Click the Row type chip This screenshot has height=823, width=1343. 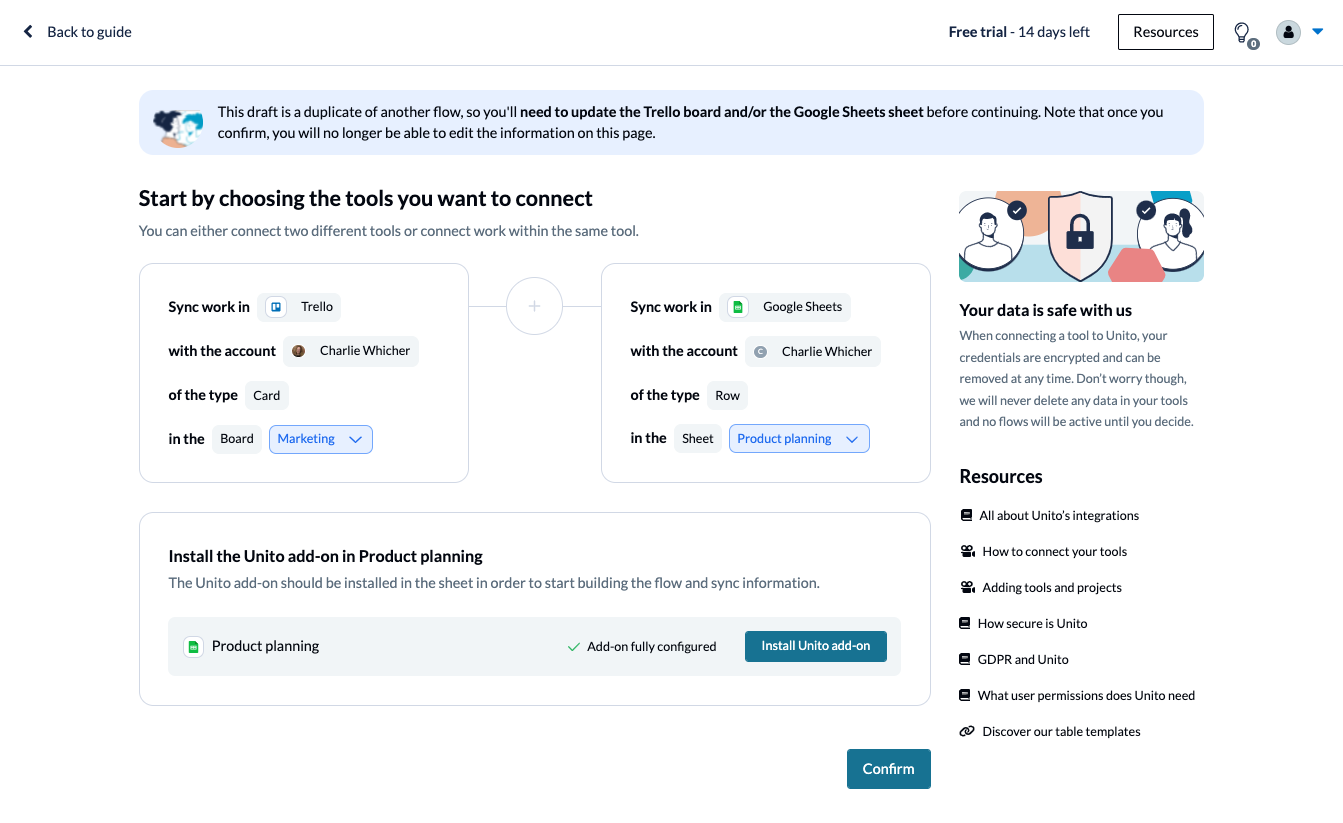pyautogui.click(x=728, y=395)
